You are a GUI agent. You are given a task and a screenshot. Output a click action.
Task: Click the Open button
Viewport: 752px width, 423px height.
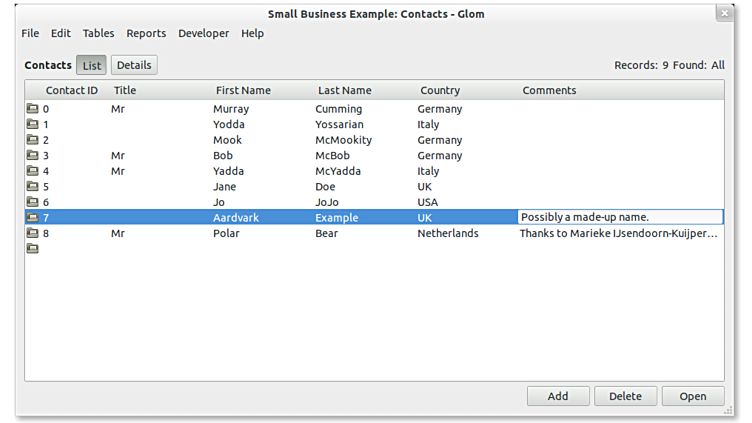692,396
